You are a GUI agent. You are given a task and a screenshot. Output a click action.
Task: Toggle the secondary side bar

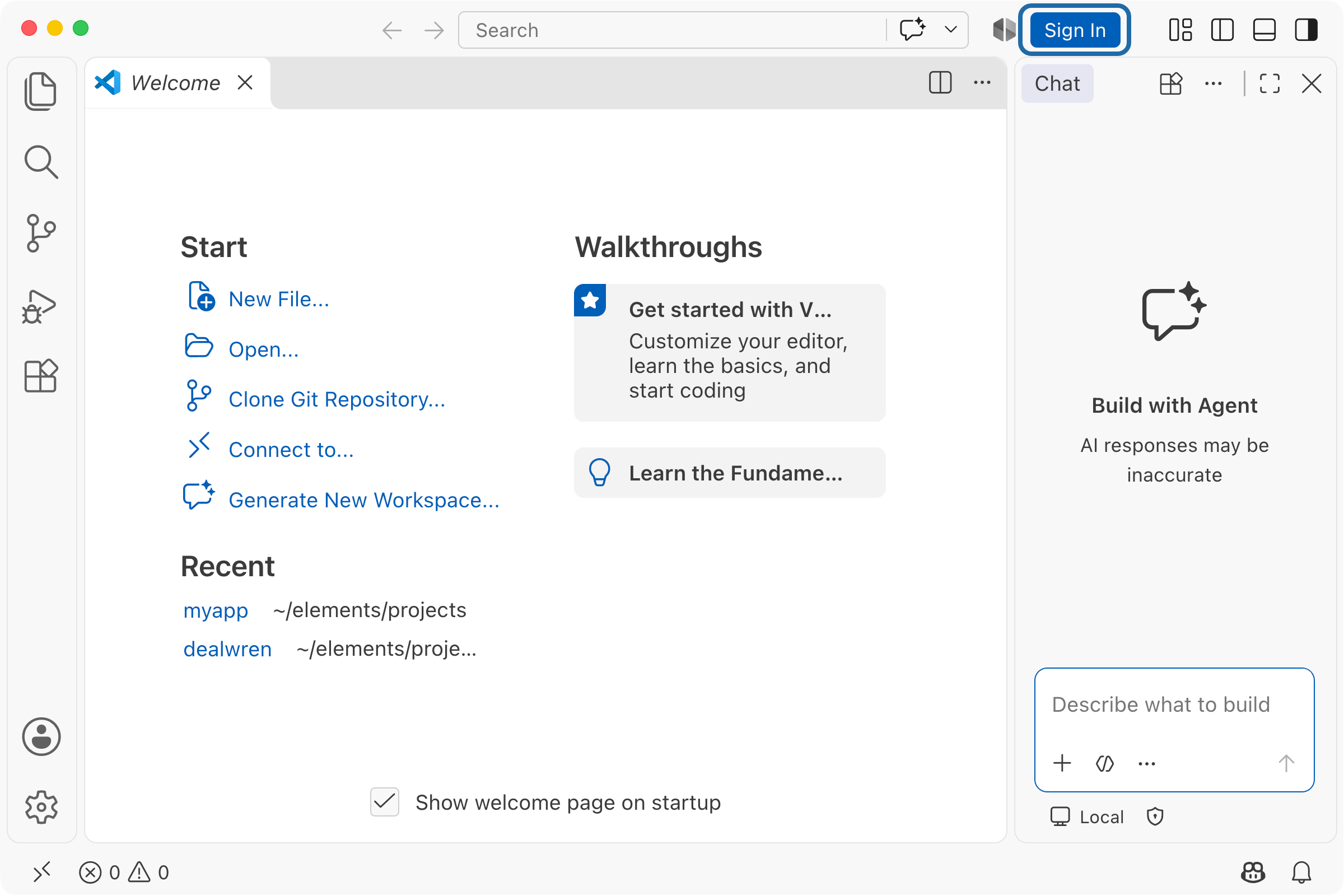pos(1306,30)
